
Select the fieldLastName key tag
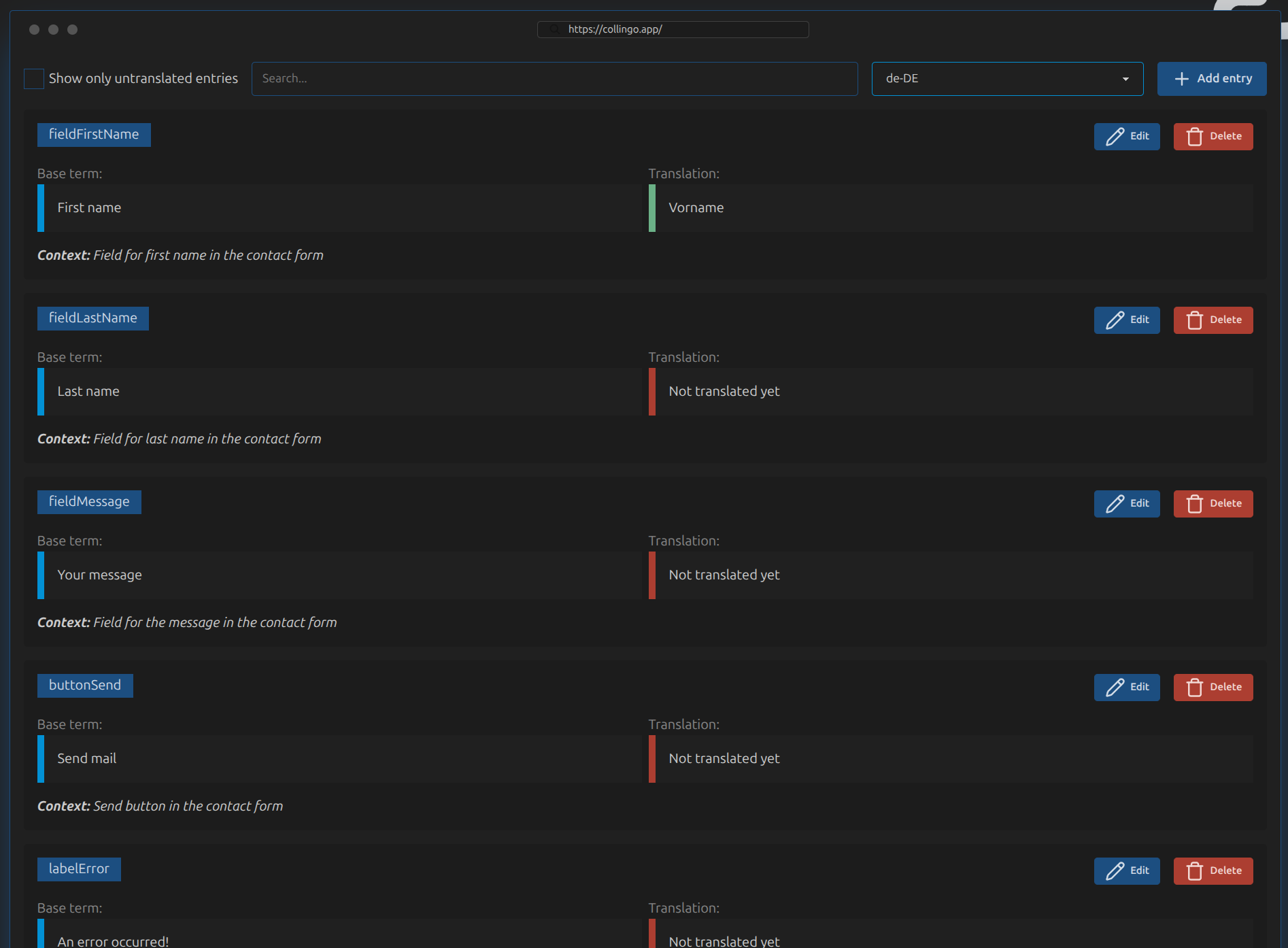point(93,318)
